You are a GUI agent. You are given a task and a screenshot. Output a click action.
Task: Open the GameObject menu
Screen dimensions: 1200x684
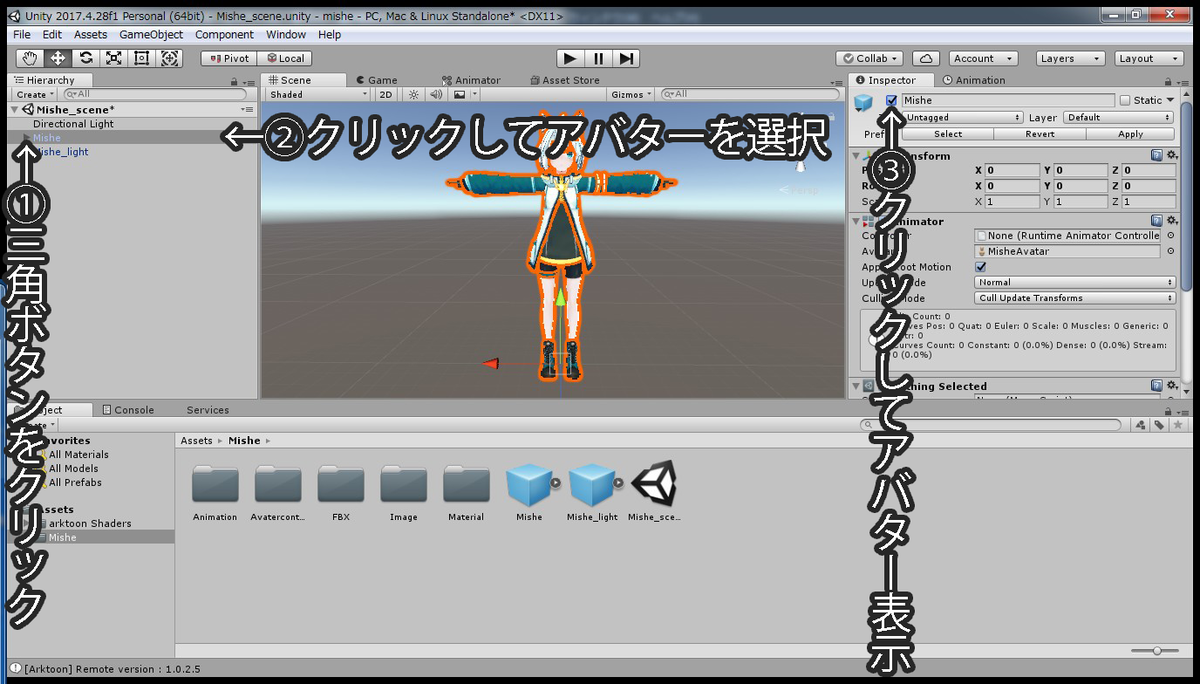pyautogui.click(x=151, y=34)
